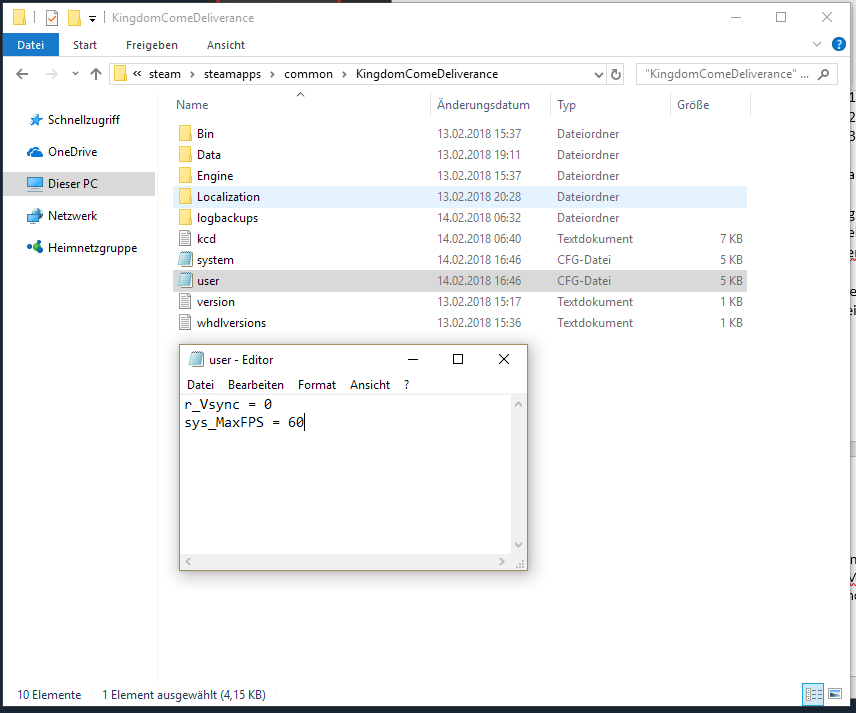The width and height of the screenshot is (856, 713).
Task: Open the ? help menu in editor
Action: point(407,385)
